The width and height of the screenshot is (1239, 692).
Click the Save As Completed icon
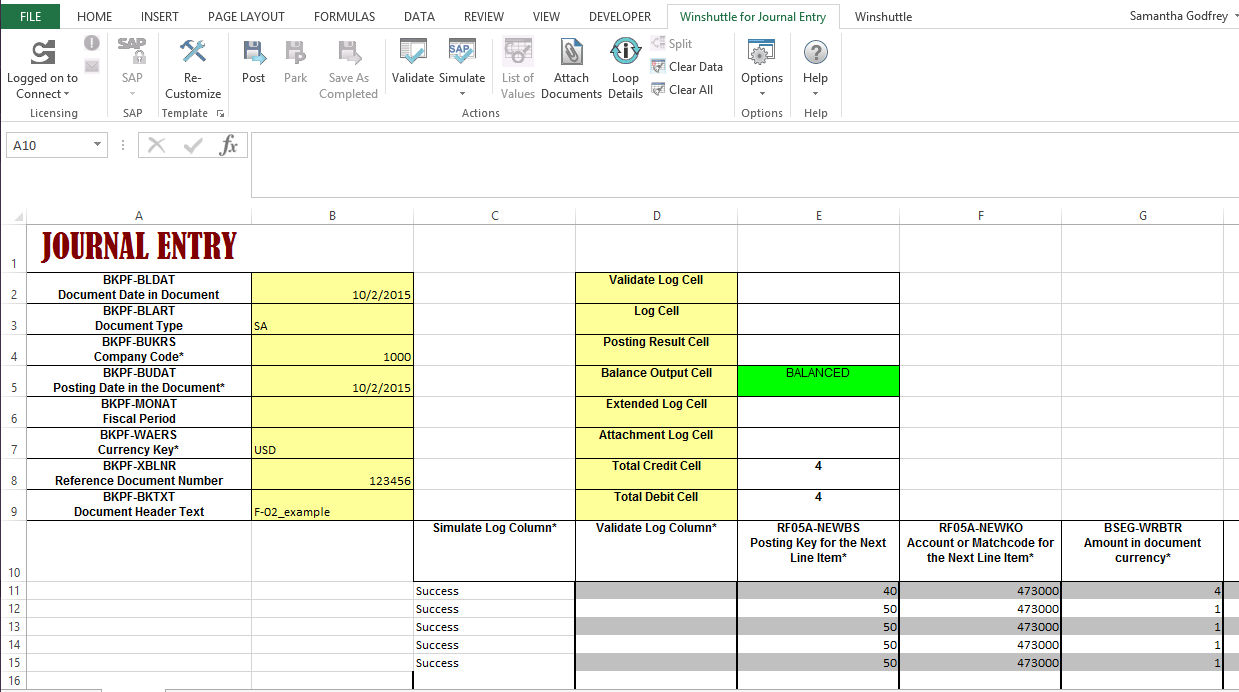click(348, 52)
